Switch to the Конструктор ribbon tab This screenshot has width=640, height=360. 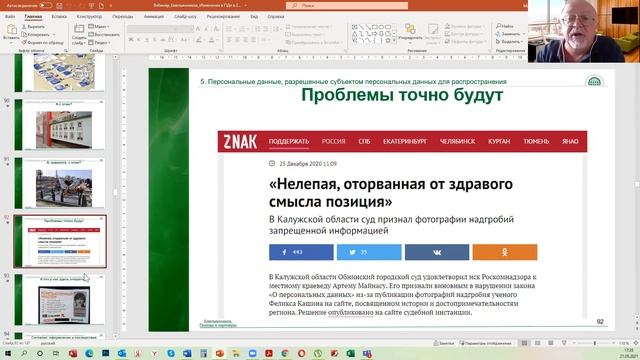89,17
